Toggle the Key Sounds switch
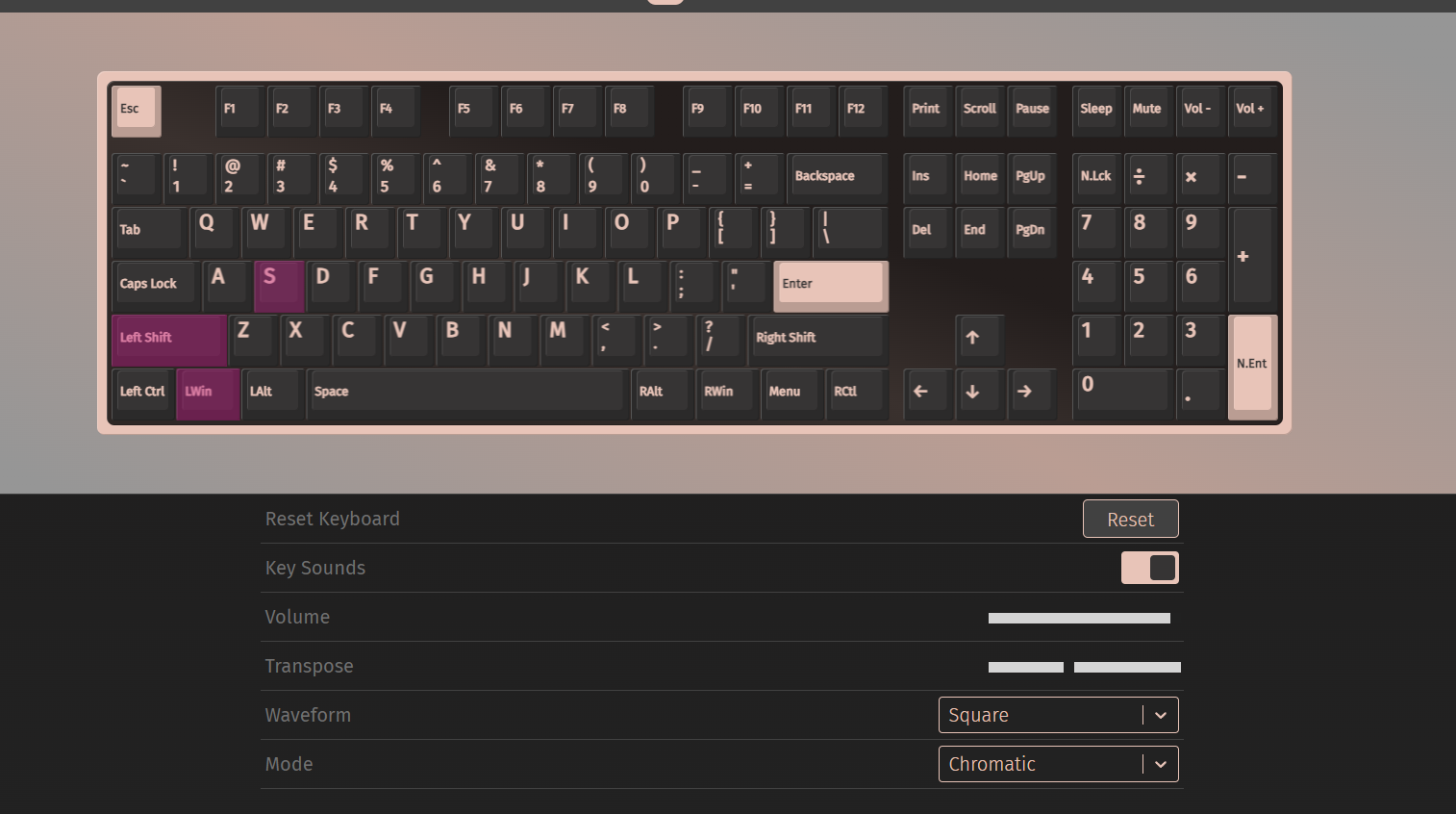This screenshot has height=814, width=1456. tap(1150, 568)
